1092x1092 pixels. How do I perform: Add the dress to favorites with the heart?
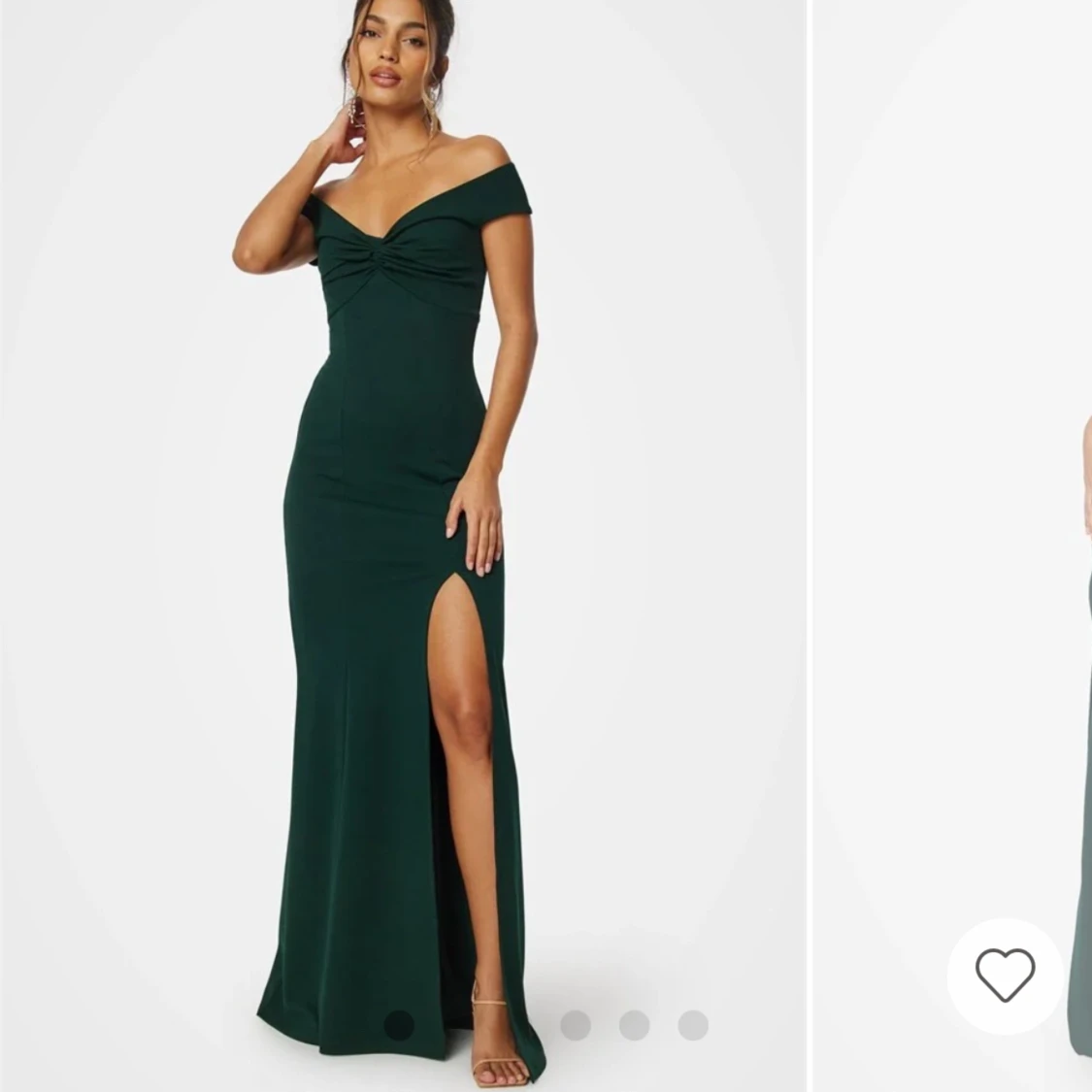pos(1005,975)
